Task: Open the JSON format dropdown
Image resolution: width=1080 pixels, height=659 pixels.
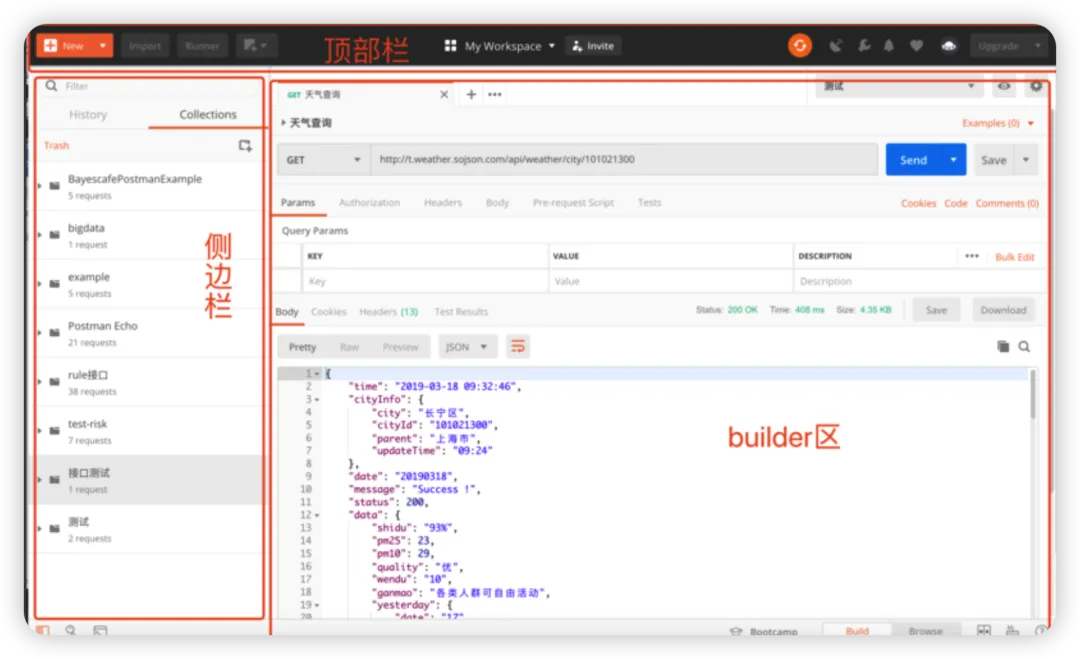Action: (x=466, y=347)
